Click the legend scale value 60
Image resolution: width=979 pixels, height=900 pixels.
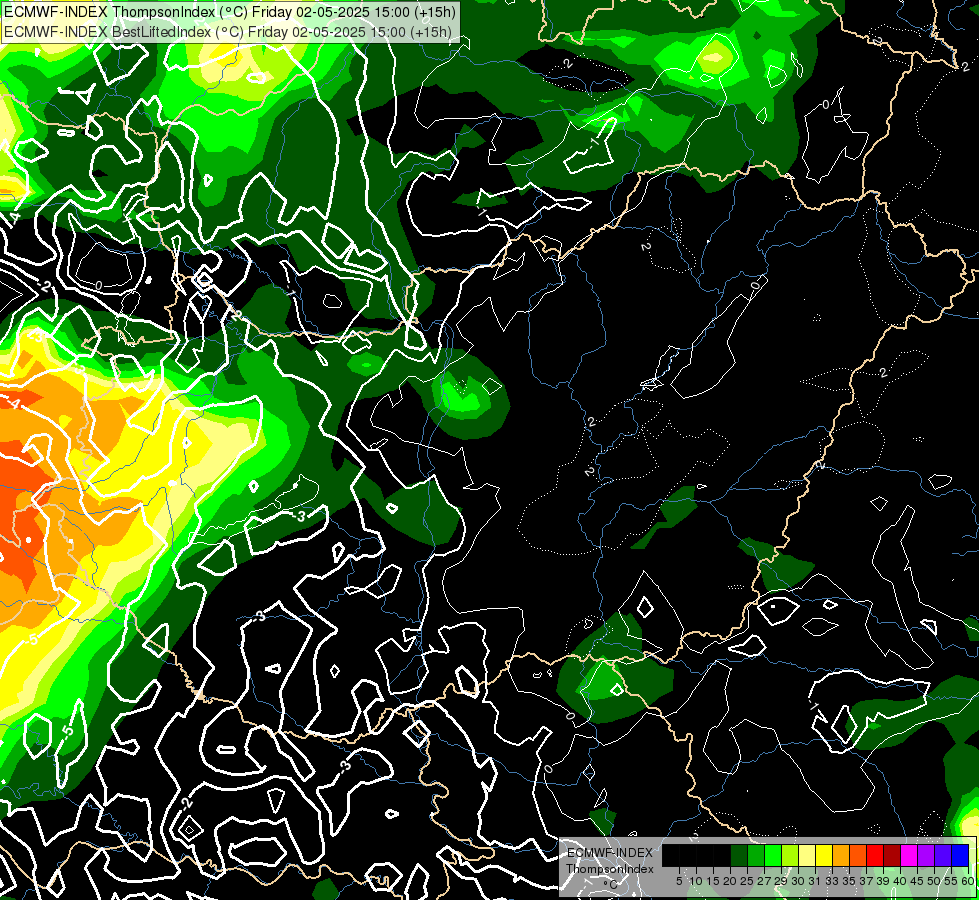tap(968, 881)
